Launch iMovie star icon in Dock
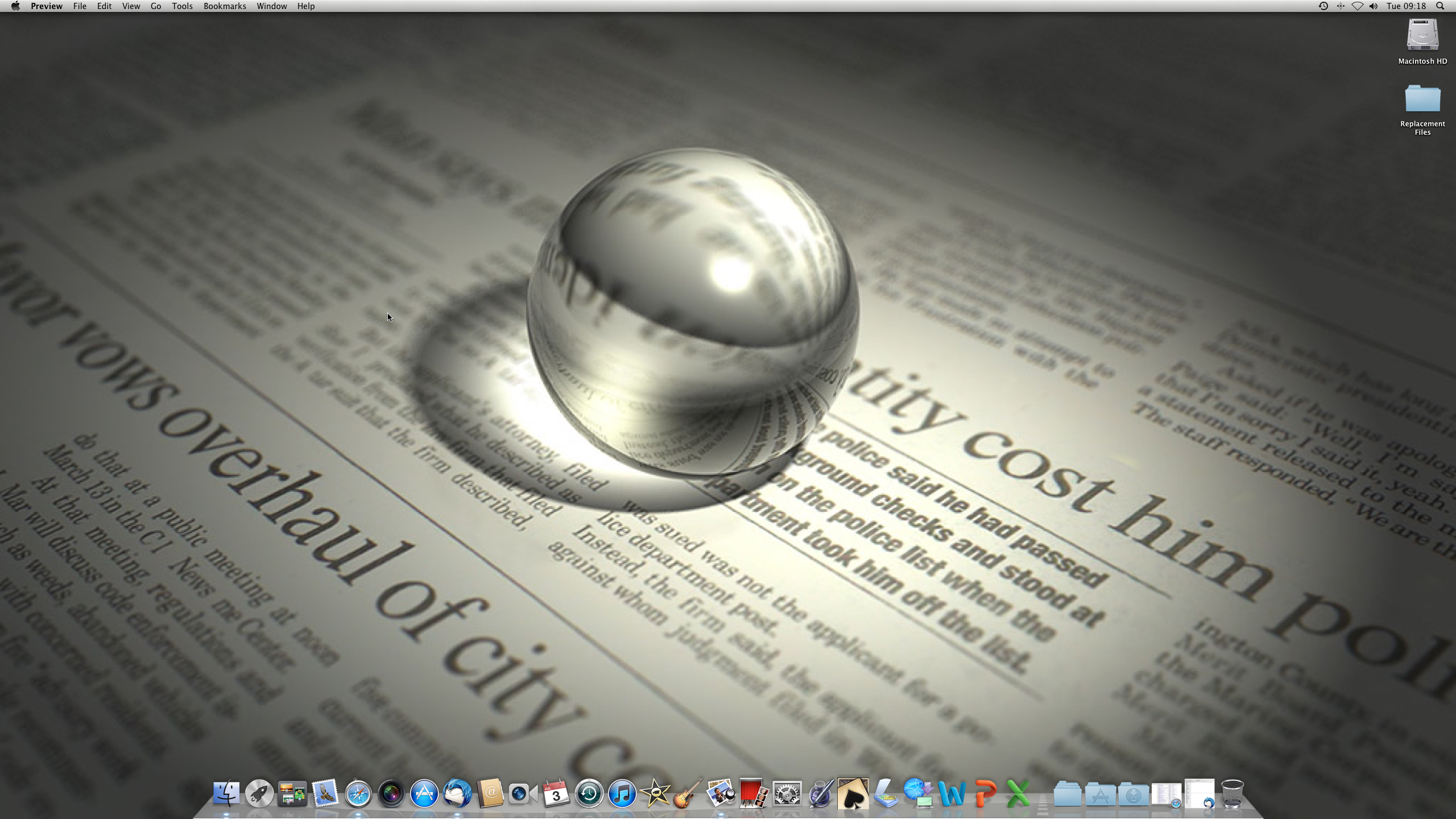 point(655,793)
